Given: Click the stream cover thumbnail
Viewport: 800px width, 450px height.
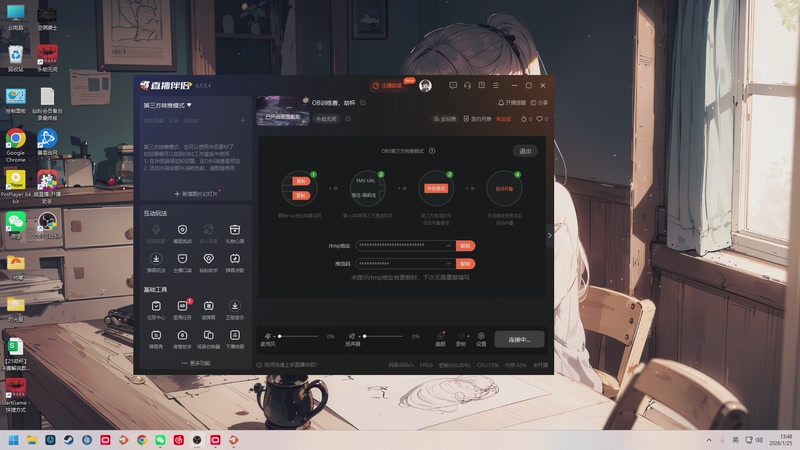Looking at the screenshot, I should click(283, 110).
